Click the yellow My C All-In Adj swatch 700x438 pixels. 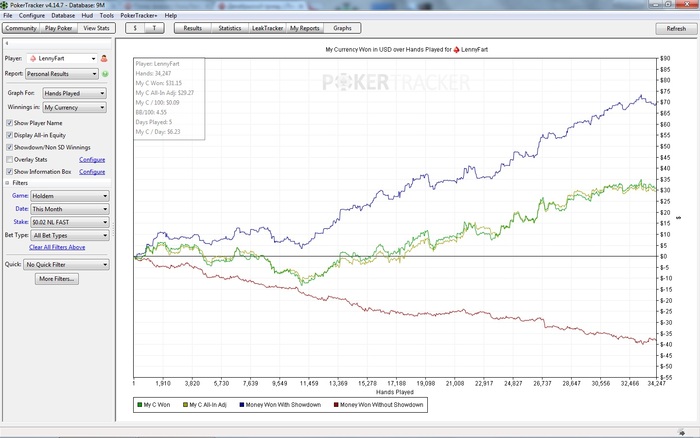tap(185, 405)
